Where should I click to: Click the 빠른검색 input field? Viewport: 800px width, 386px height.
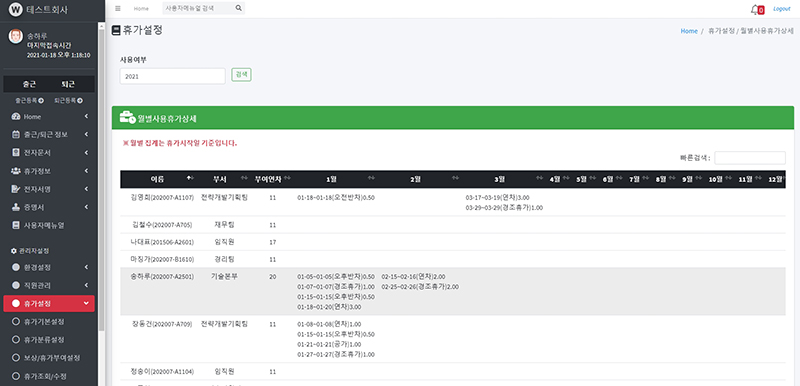(750, 158)
